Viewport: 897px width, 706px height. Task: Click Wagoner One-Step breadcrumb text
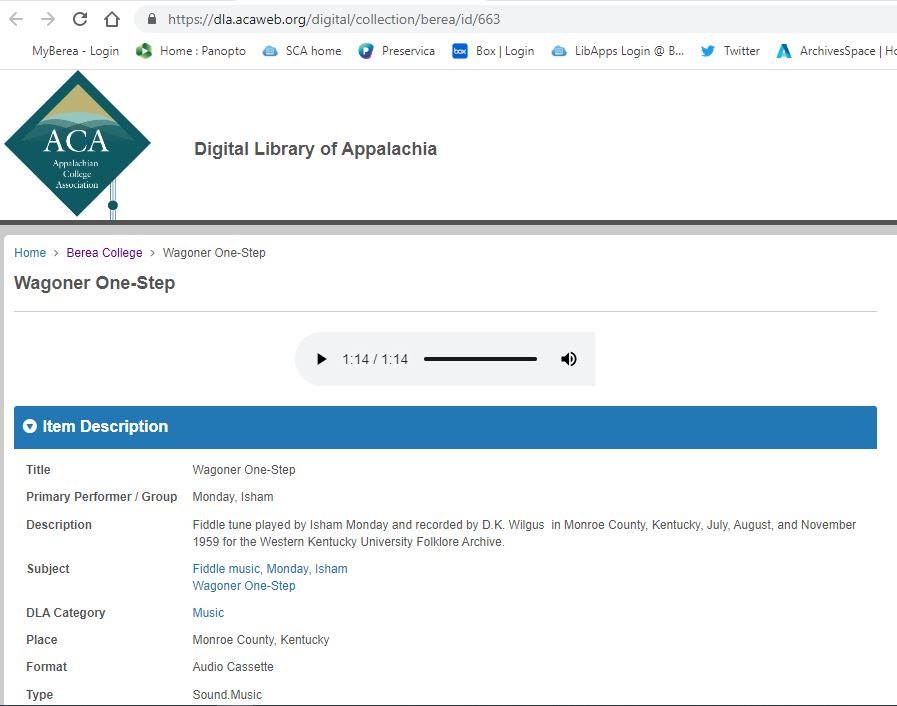pos(214,253)
